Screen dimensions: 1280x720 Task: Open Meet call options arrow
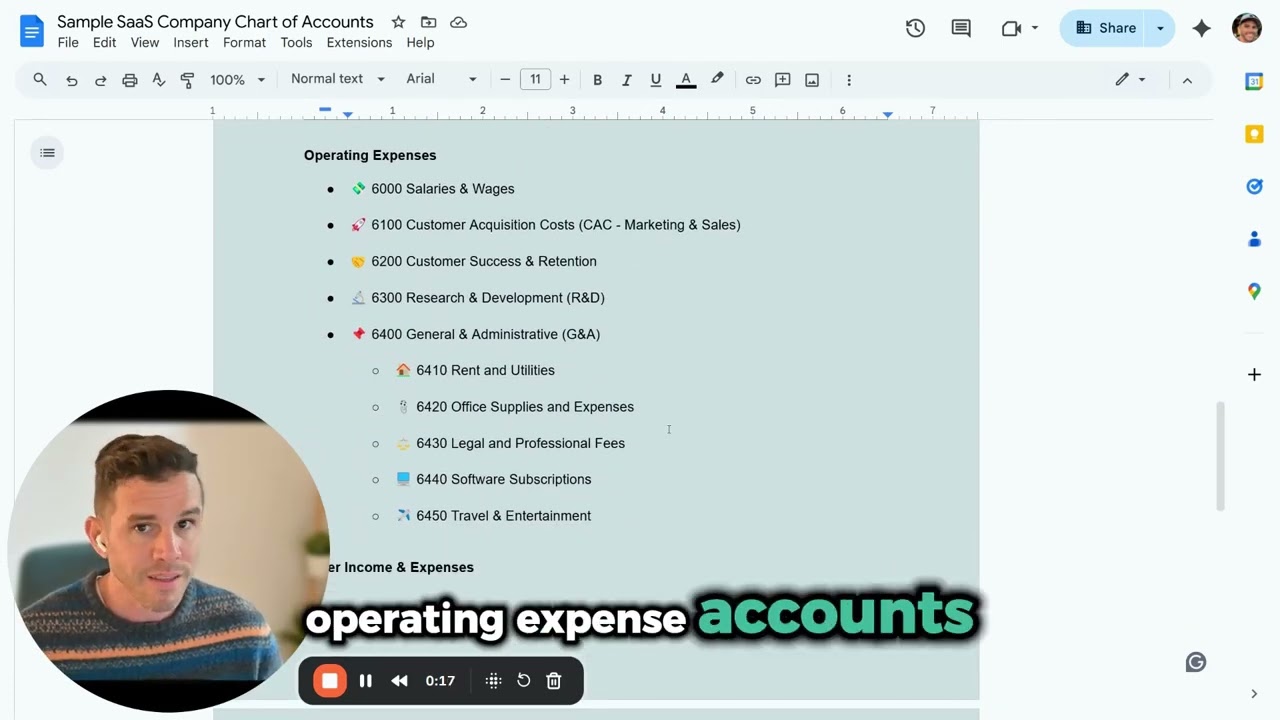(x=1034, y=28)
